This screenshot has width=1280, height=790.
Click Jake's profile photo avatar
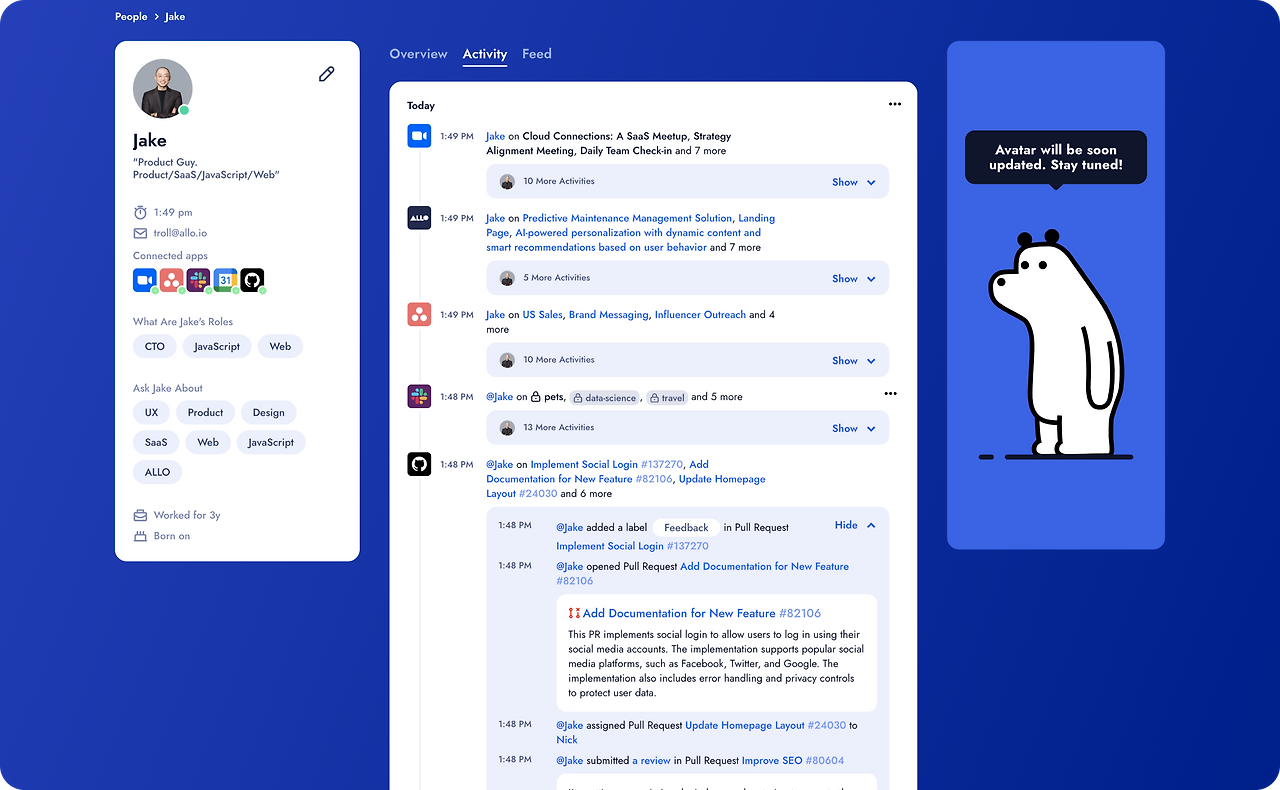pyautogui.click(x=162, y=89)
